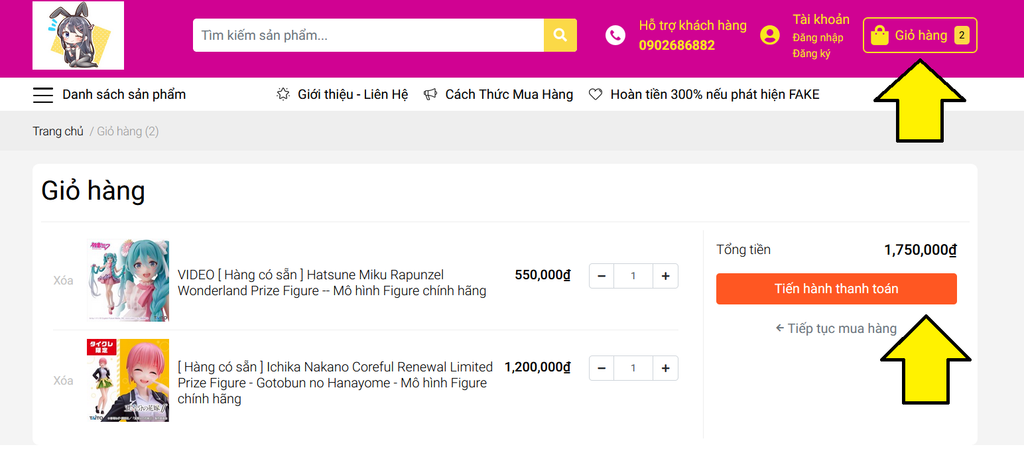Viewport: 1024px width, 459px height.
Task: Click the Đăng nhập login link
Action: pos(817,38)
